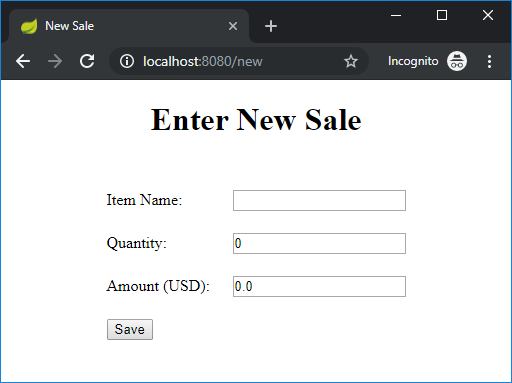Click the Amount (USD): label

pyautogui.click(x=158, y=286)
